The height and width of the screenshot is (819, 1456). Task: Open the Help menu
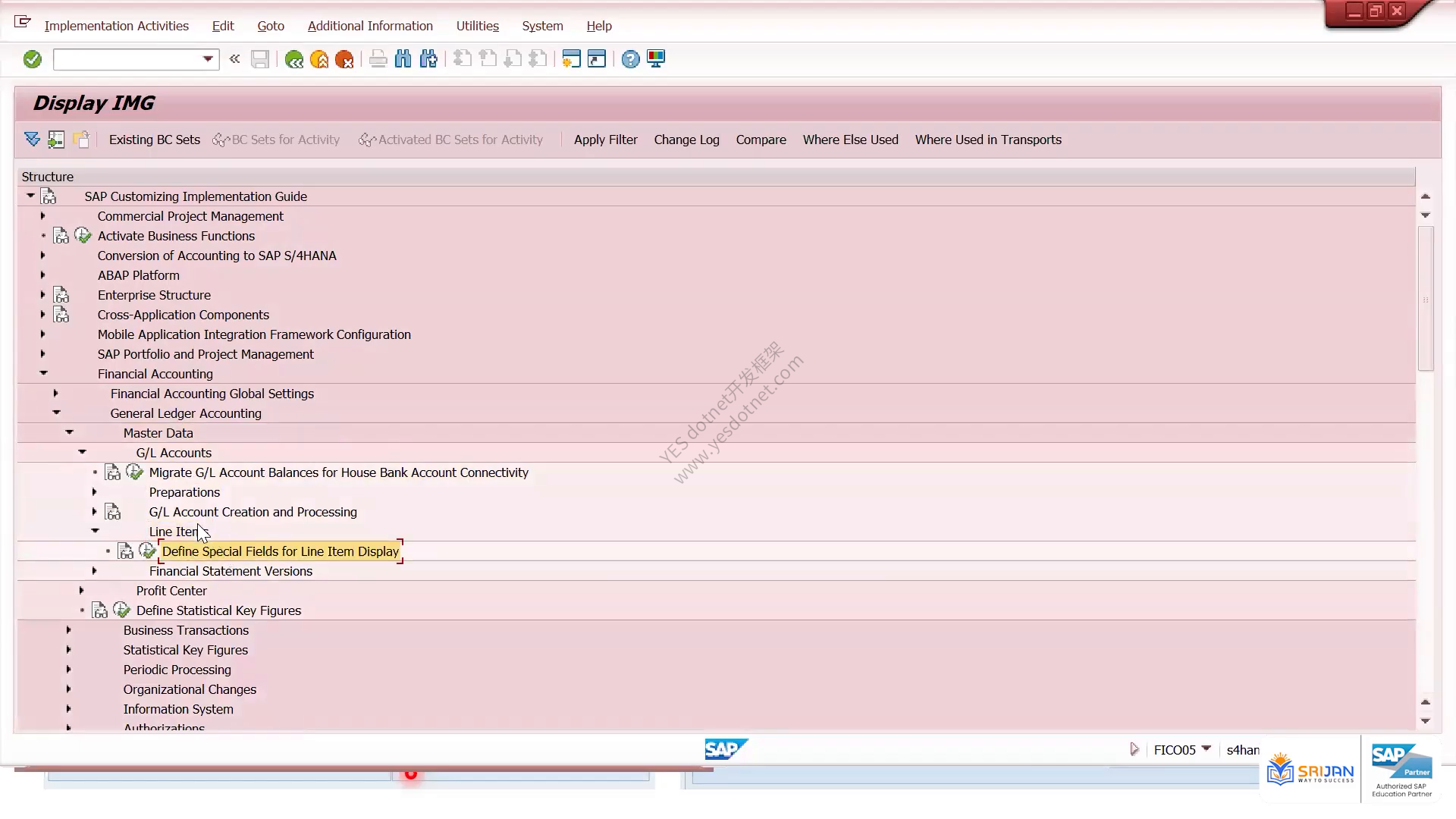[599, 26]
